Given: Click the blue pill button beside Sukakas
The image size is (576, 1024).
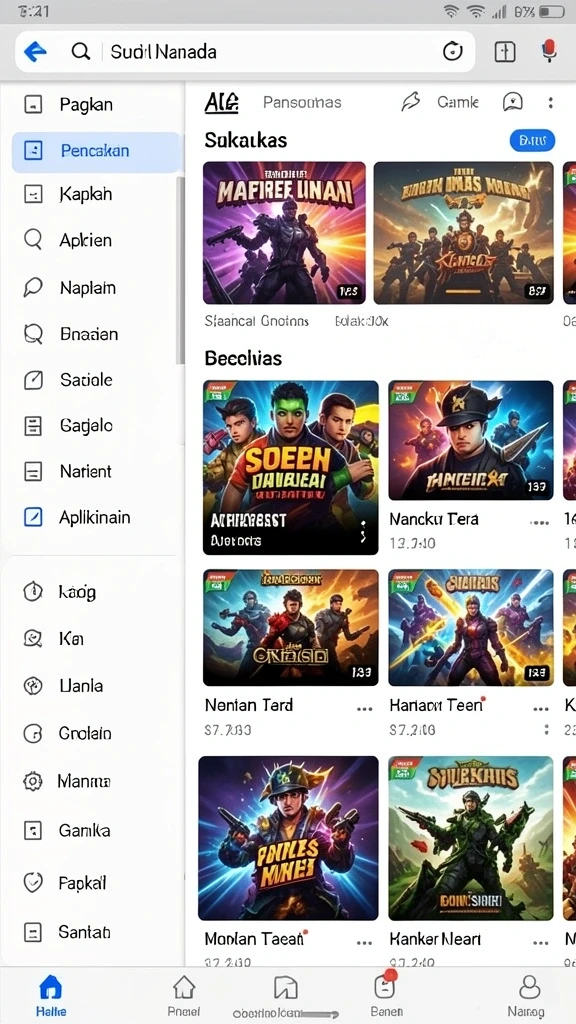Looking at the screenshot, I should pos(532,140).
